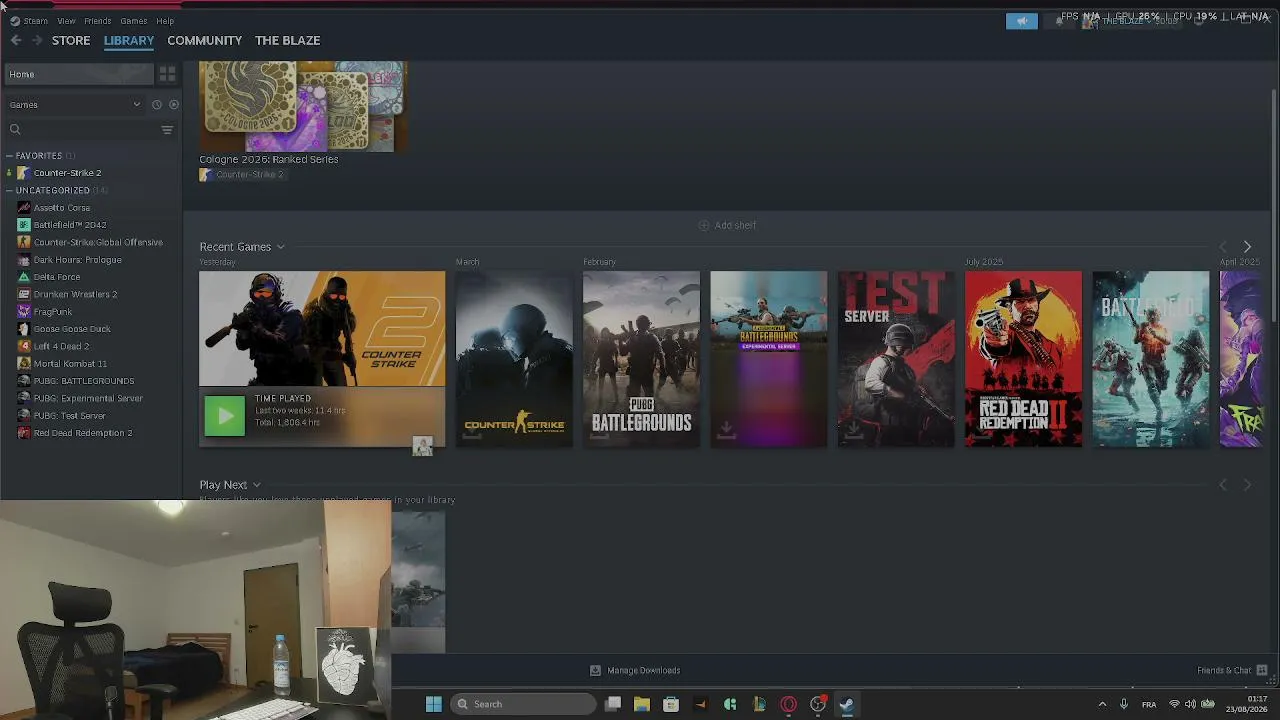Select PUBG: Test Server in the list
The height and width of the screenshot is (720, 1280).
[70, 416]
